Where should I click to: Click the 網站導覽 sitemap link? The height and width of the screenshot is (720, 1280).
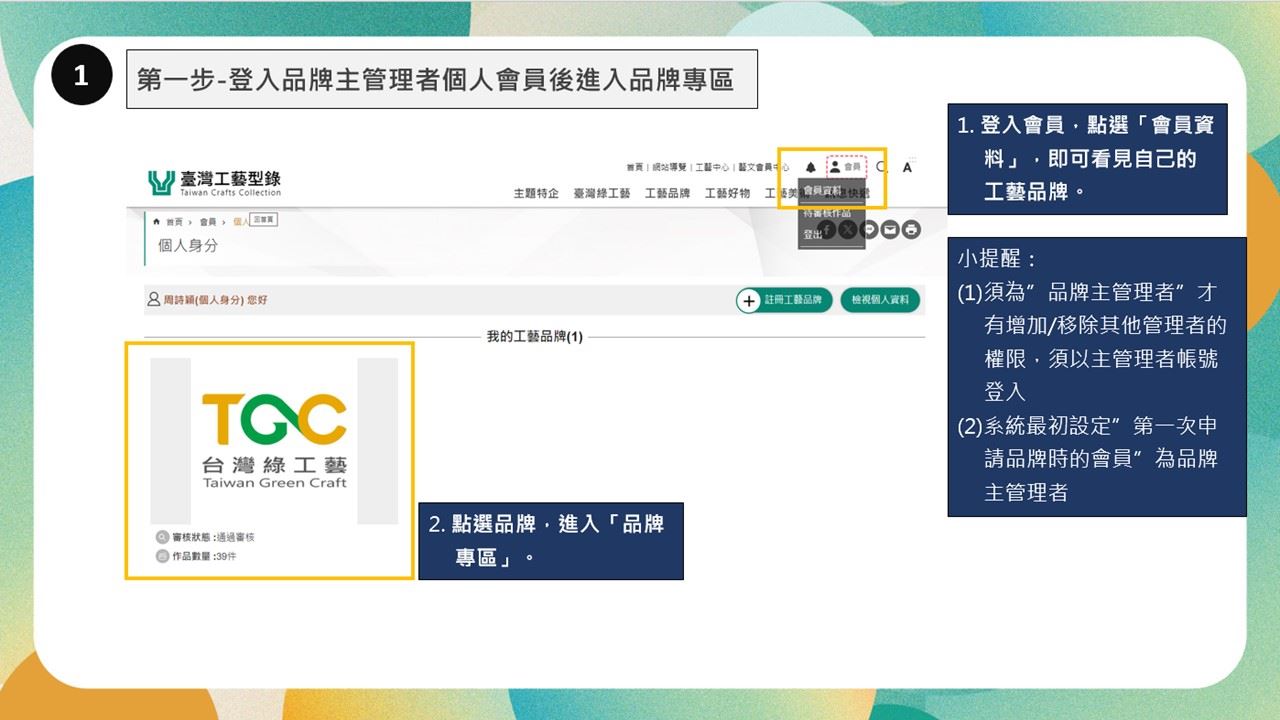click(x=670, y=167)
